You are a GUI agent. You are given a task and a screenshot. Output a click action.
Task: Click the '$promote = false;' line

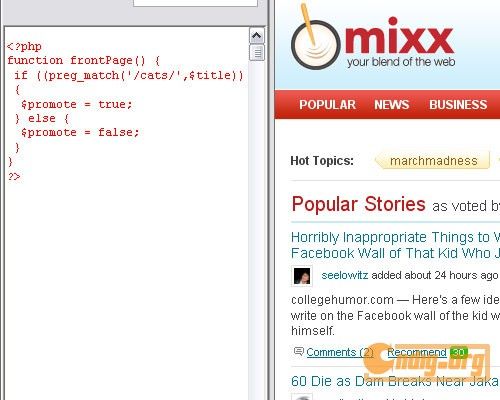coord(80,132)
